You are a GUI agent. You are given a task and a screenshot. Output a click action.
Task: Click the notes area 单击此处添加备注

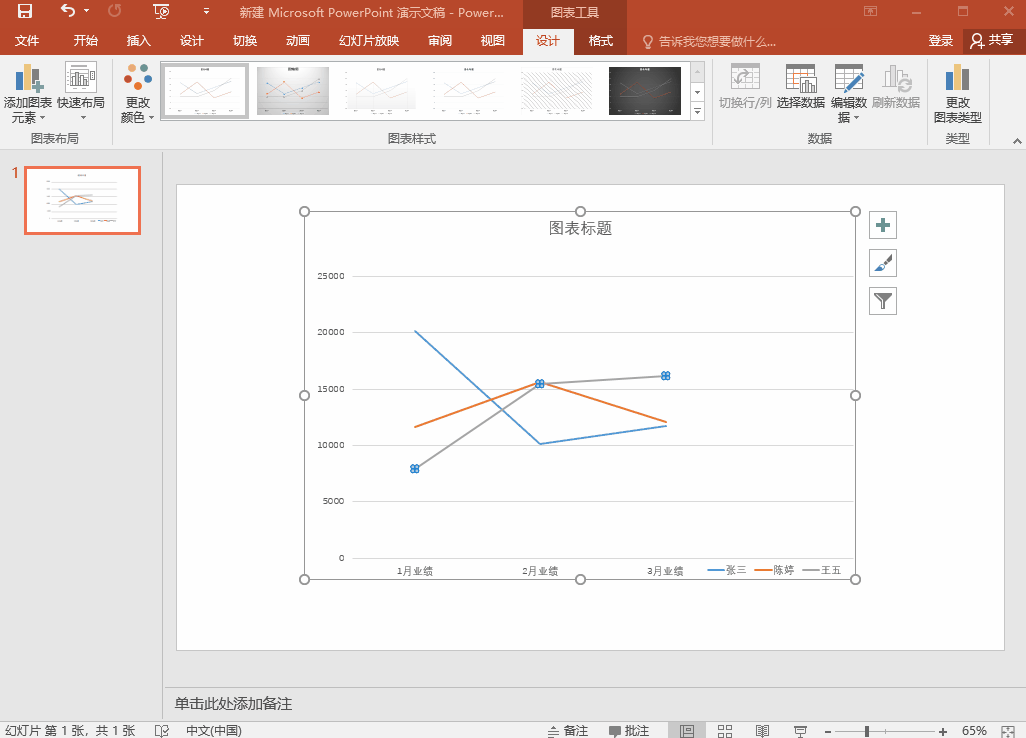coord(233,703)
